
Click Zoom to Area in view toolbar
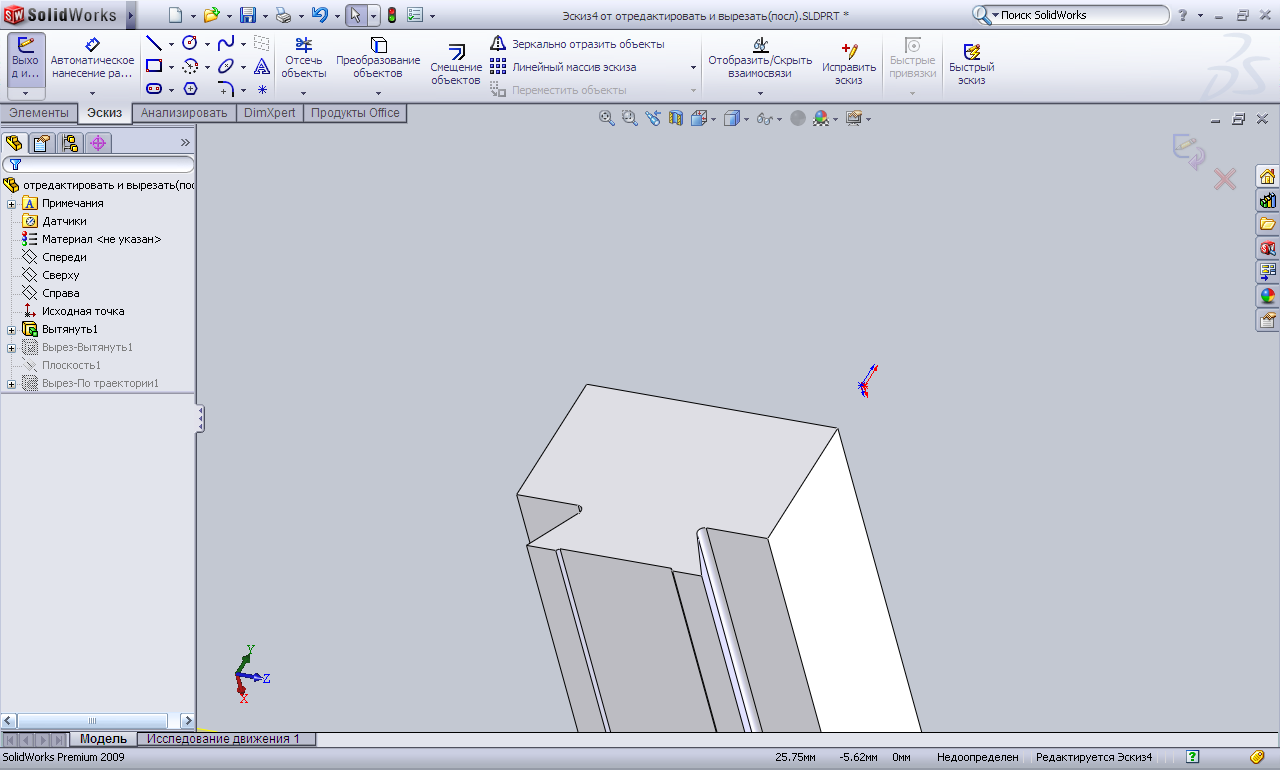click(629, 118)
